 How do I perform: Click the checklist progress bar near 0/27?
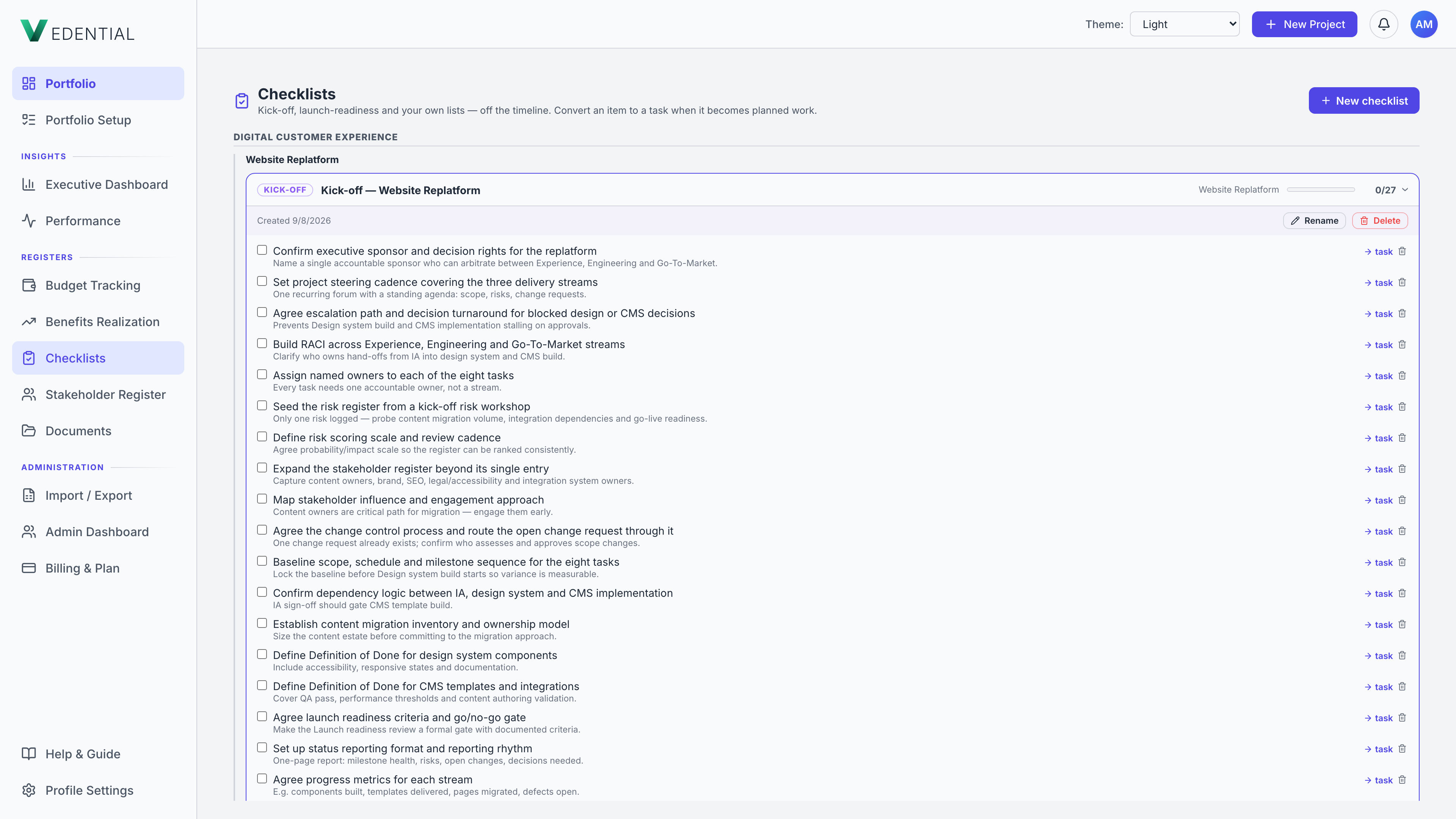1321,190
